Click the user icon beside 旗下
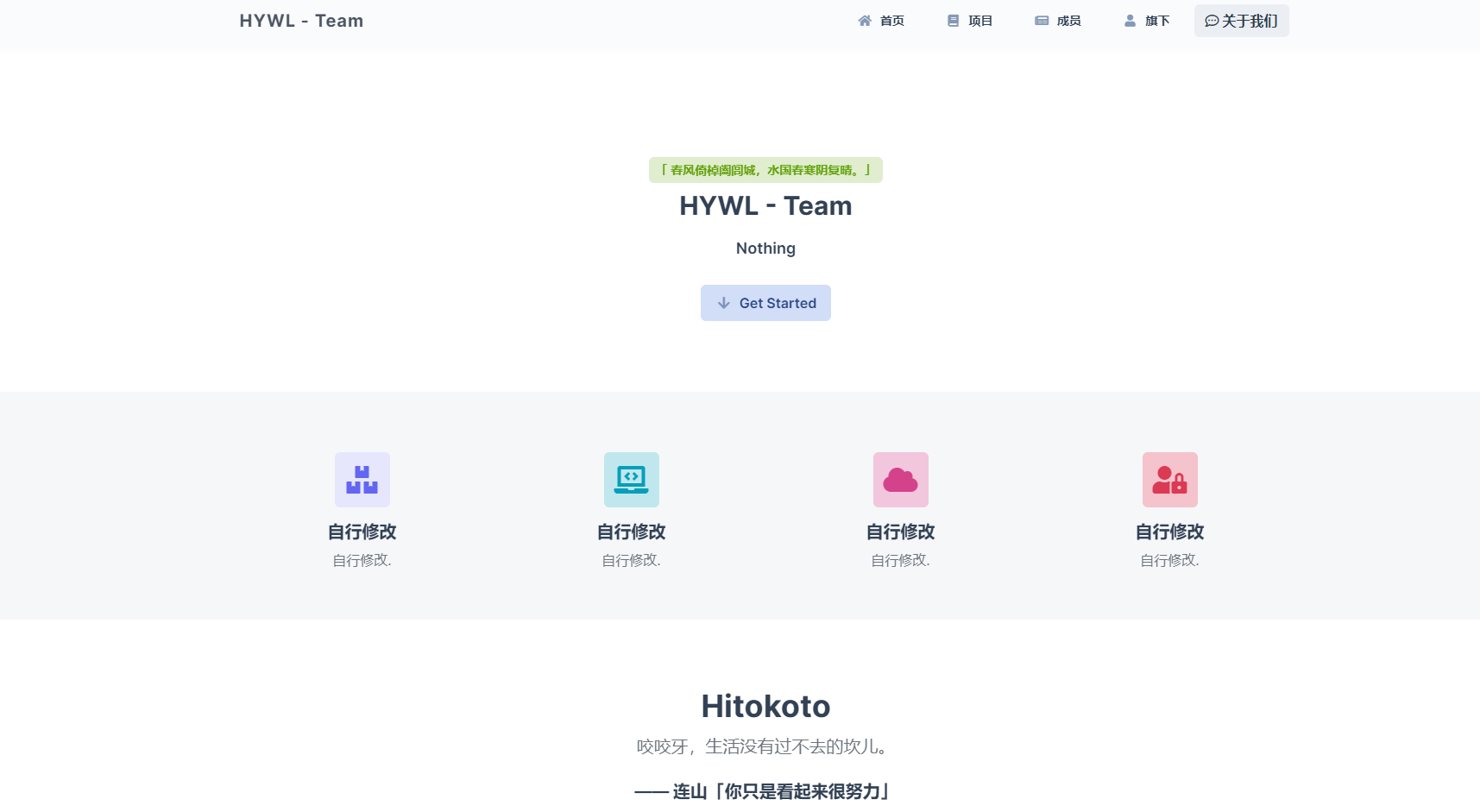 pos(1130,21)
